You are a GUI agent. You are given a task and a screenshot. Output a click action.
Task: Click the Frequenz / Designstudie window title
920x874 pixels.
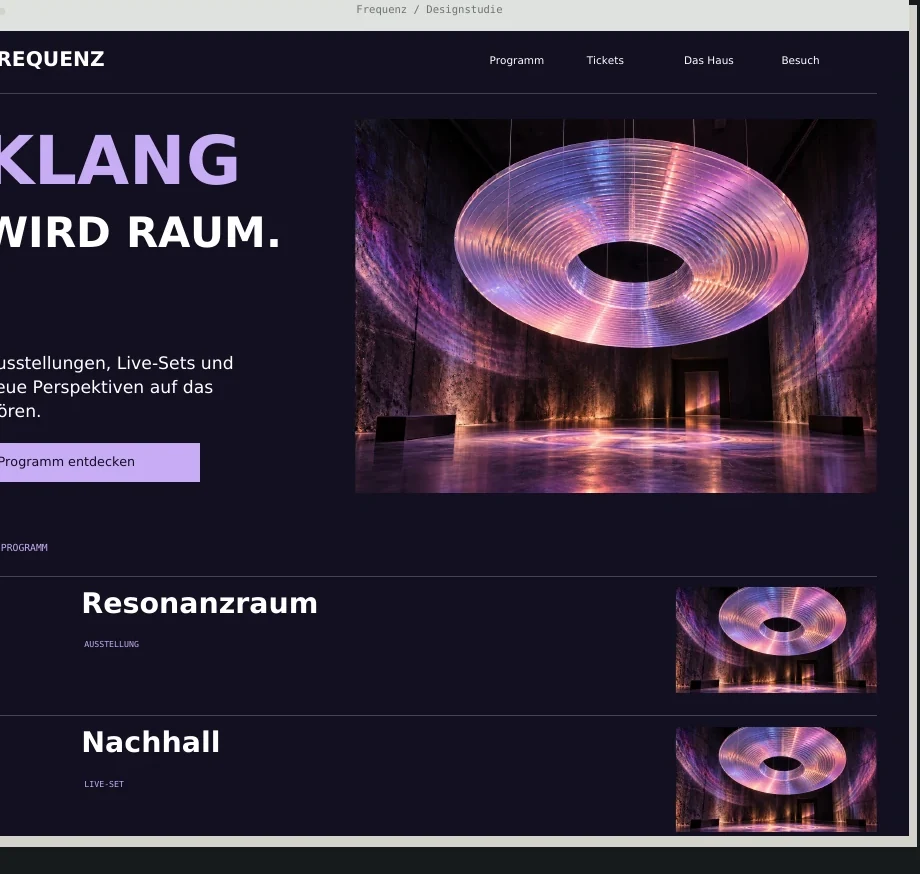coord(429,9)
